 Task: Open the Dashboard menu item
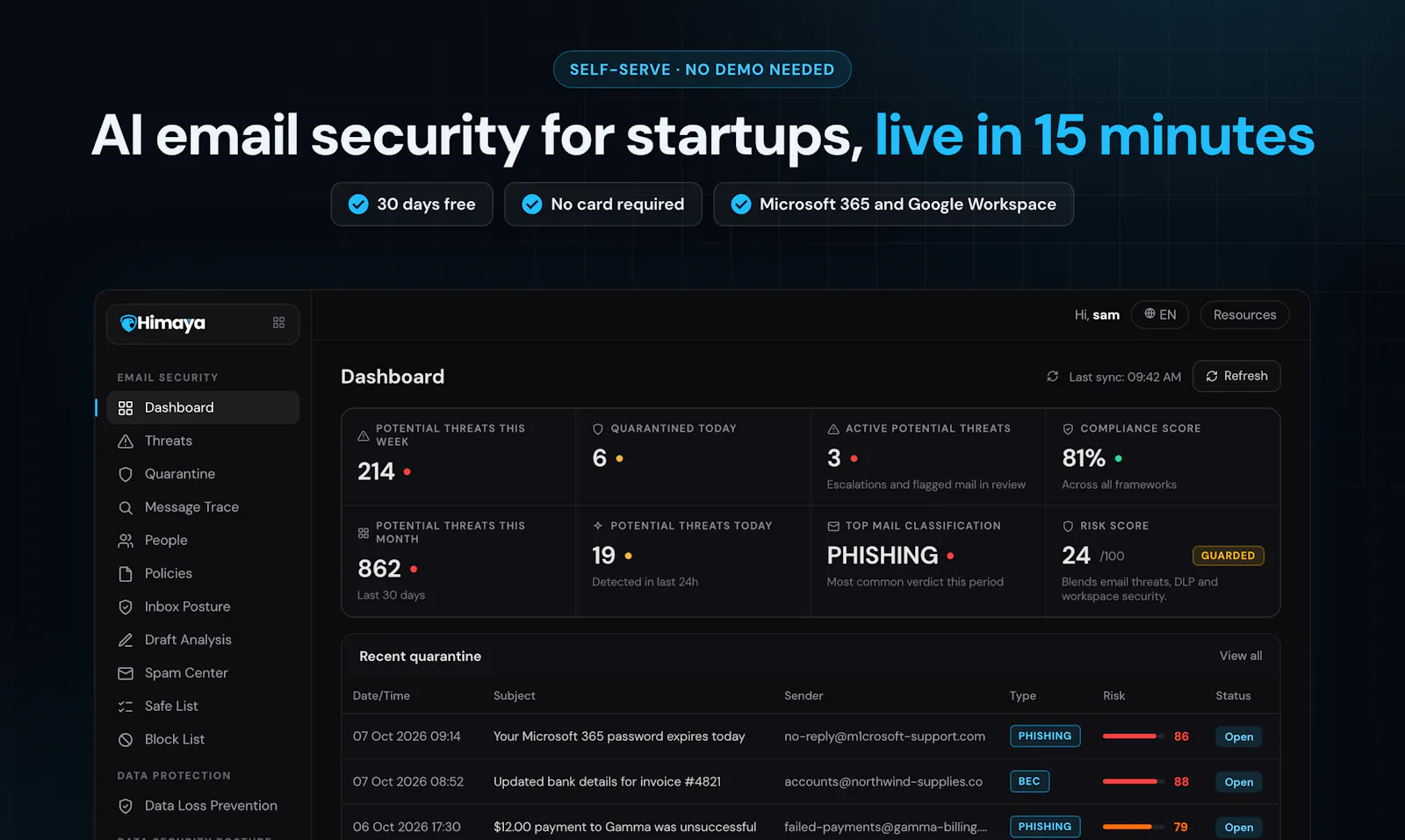203,407
